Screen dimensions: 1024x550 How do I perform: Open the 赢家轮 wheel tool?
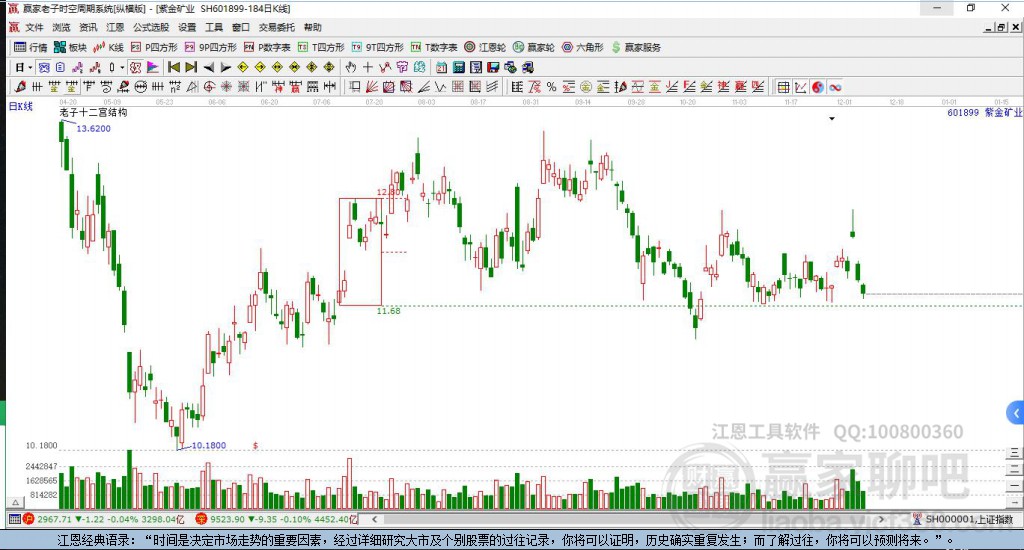(534, 47)
